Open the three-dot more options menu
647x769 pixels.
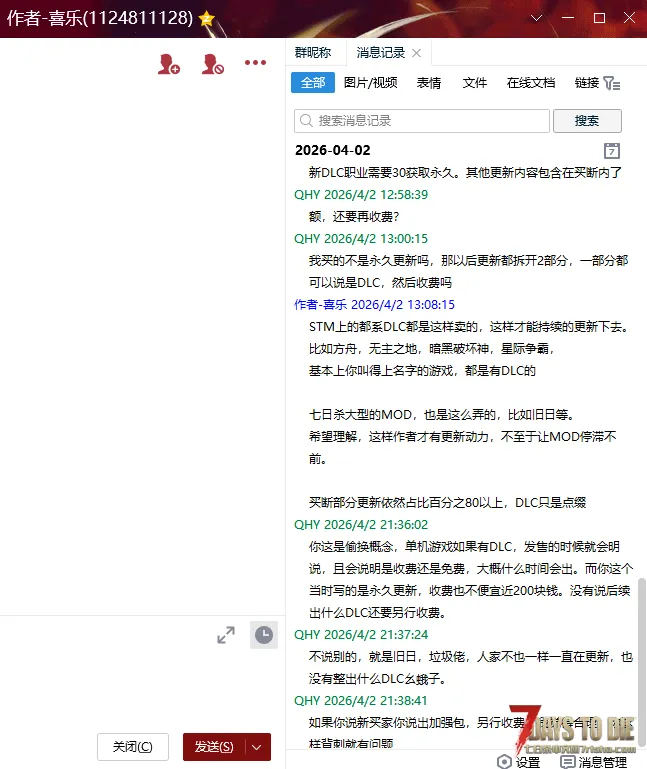(256, 63)
